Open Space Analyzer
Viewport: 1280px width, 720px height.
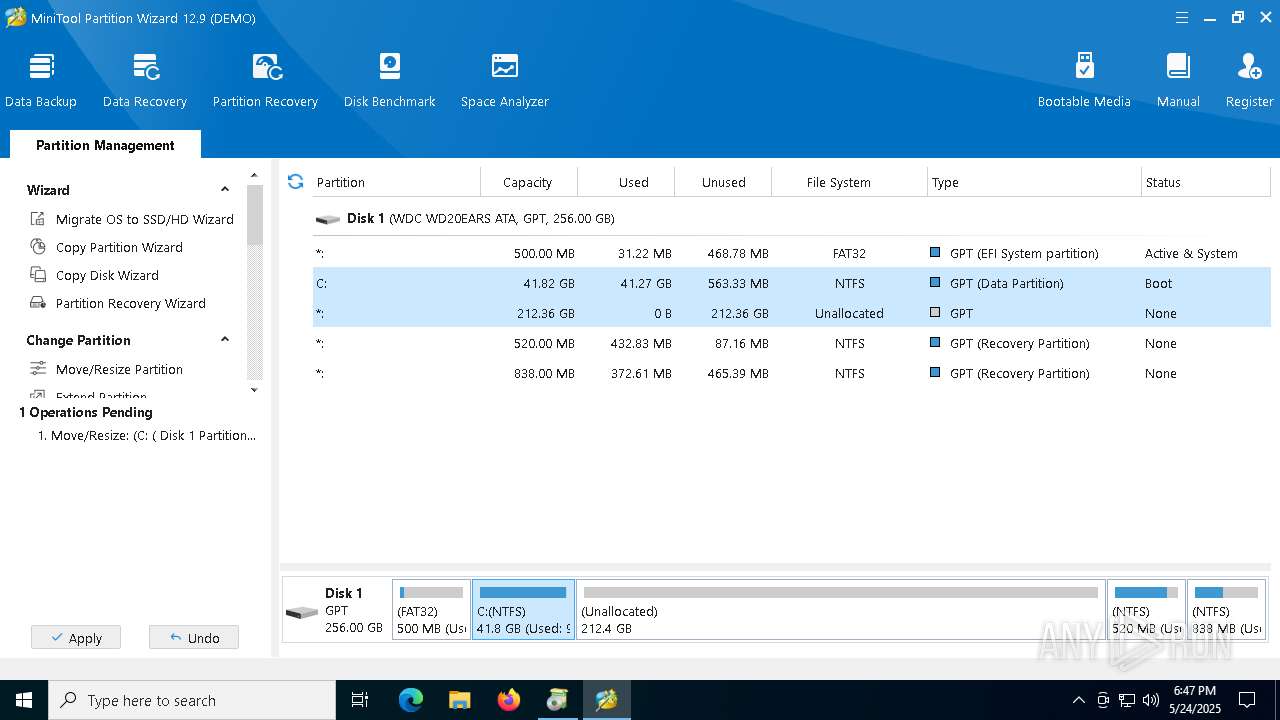(x=505, y=80)
